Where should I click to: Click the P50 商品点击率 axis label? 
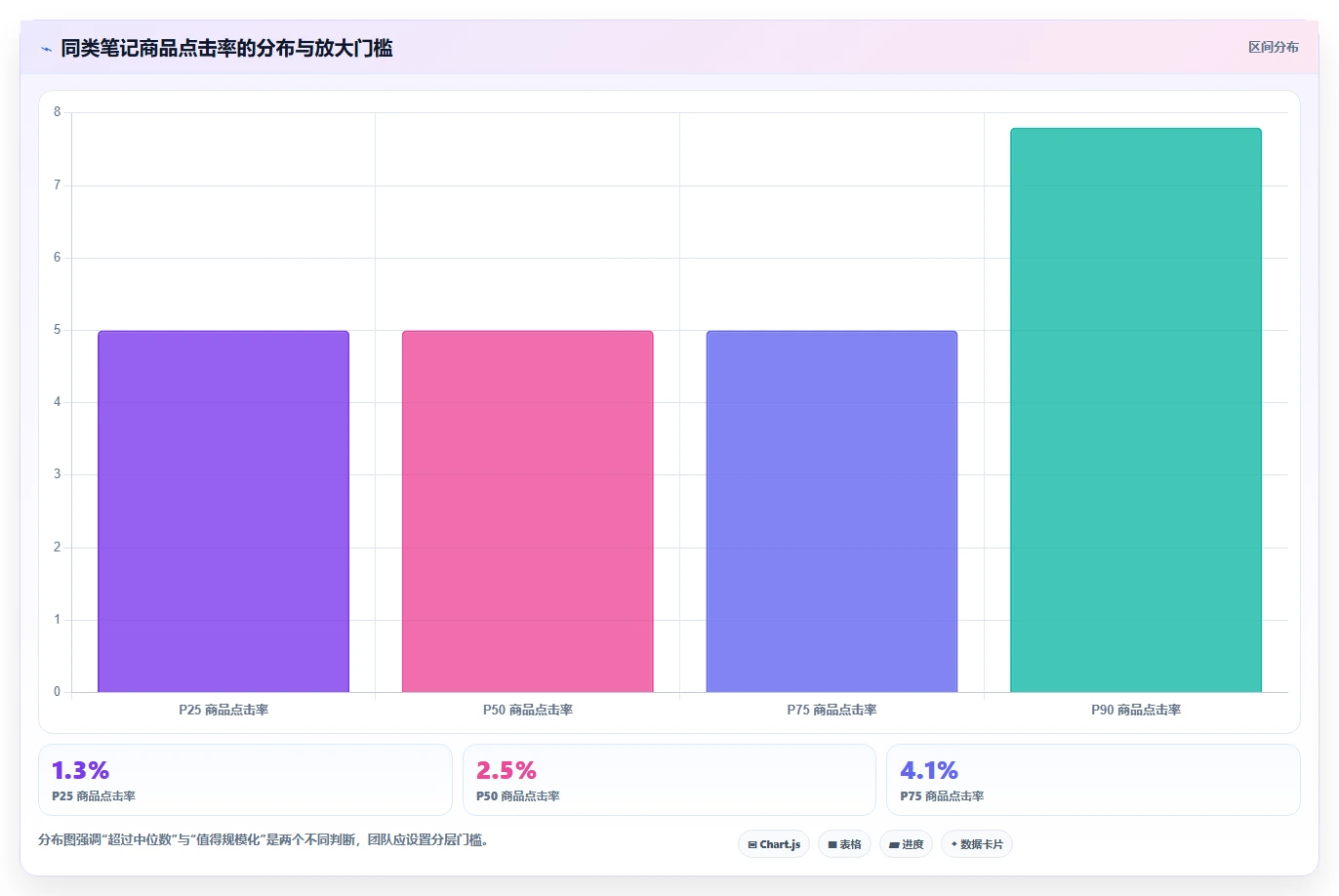[x=528, y=710]
